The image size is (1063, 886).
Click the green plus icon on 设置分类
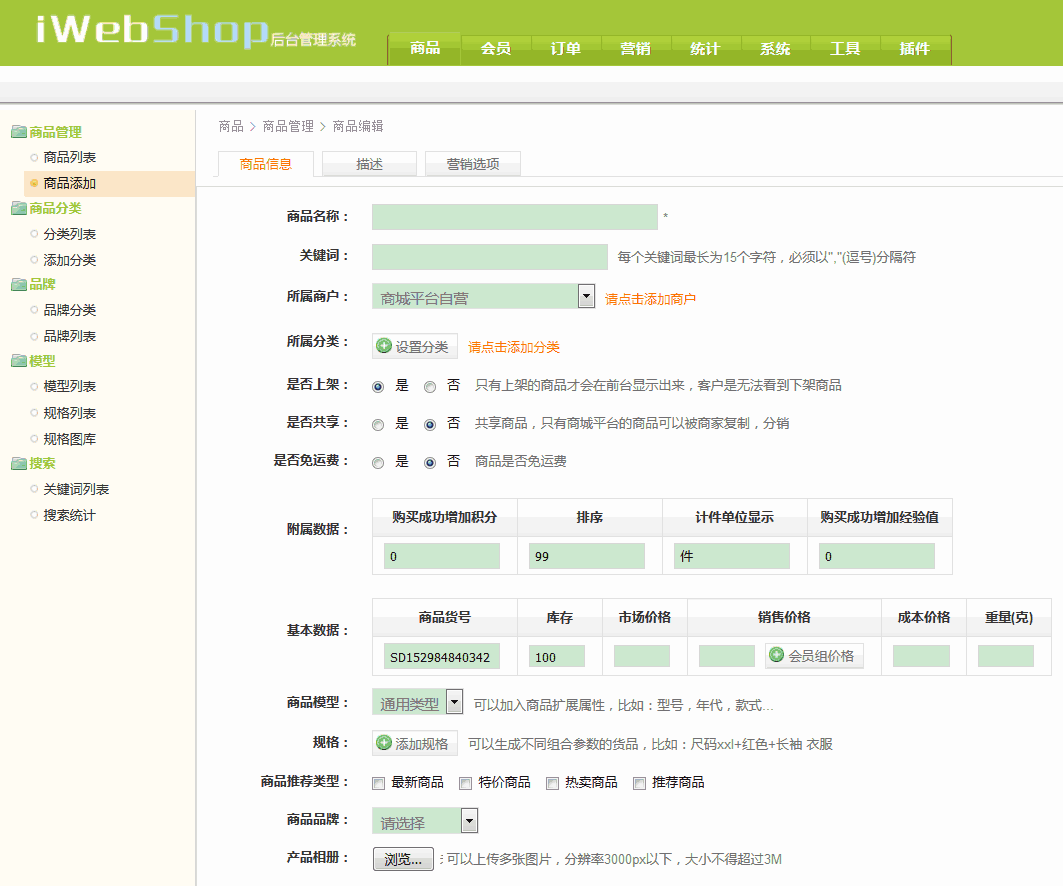384,346
